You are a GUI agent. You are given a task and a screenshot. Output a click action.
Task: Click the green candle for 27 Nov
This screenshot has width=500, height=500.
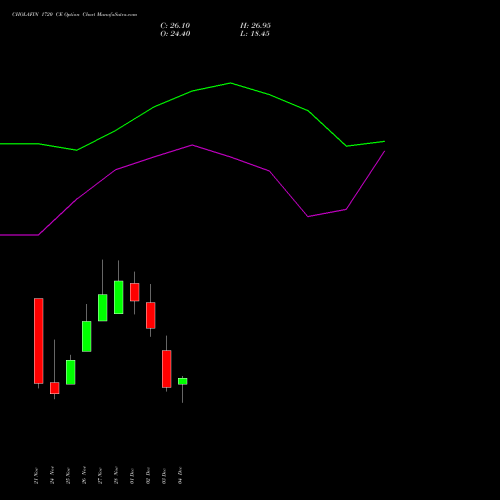tap(103, 308)
